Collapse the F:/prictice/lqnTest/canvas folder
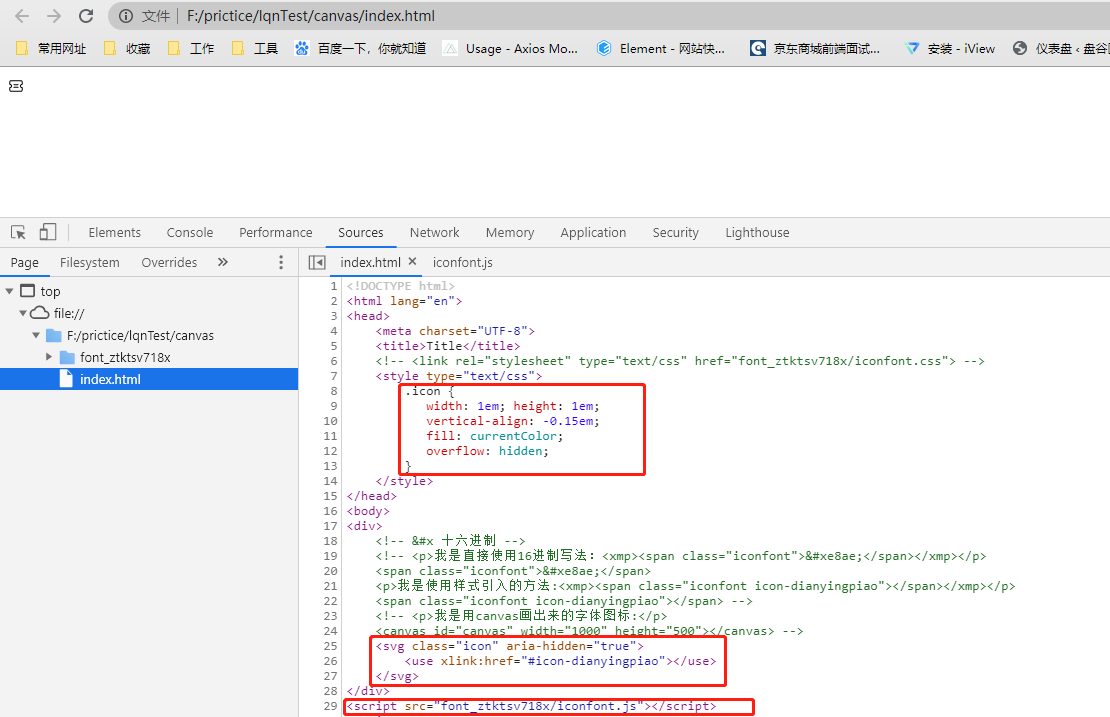The width and height of the screenshot is (1110, 717). (35, 335)
